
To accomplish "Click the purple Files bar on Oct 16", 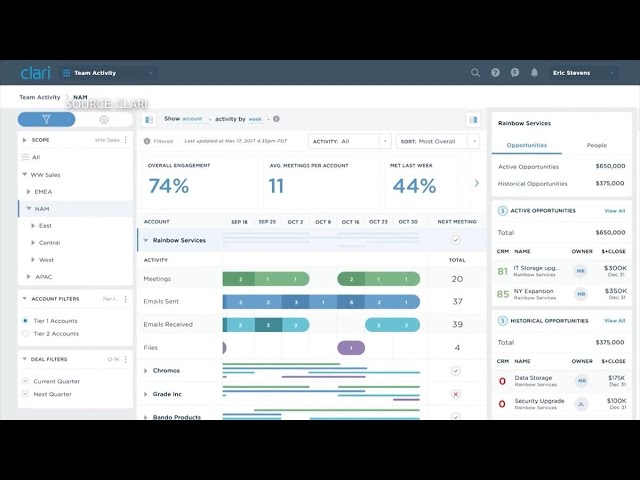I will (351, 348).
